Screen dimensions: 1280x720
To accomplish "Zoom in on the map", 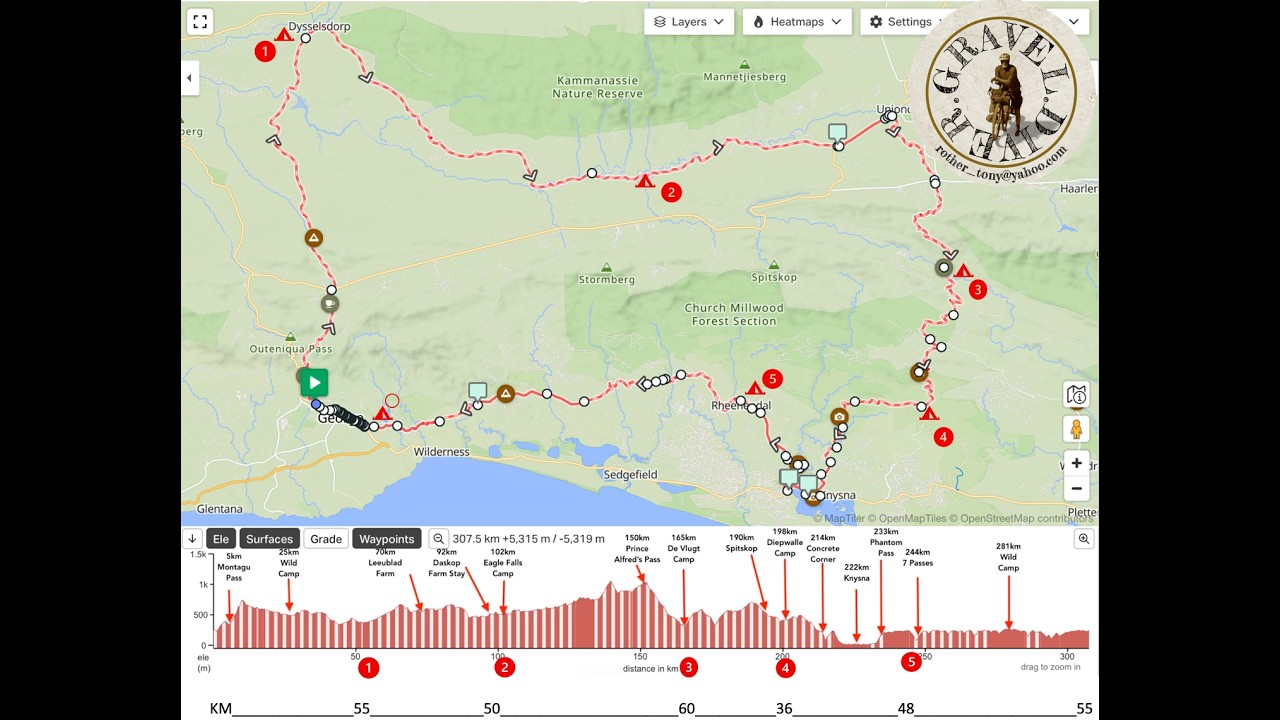I will pyautogui.click(x=1076, y=463).
